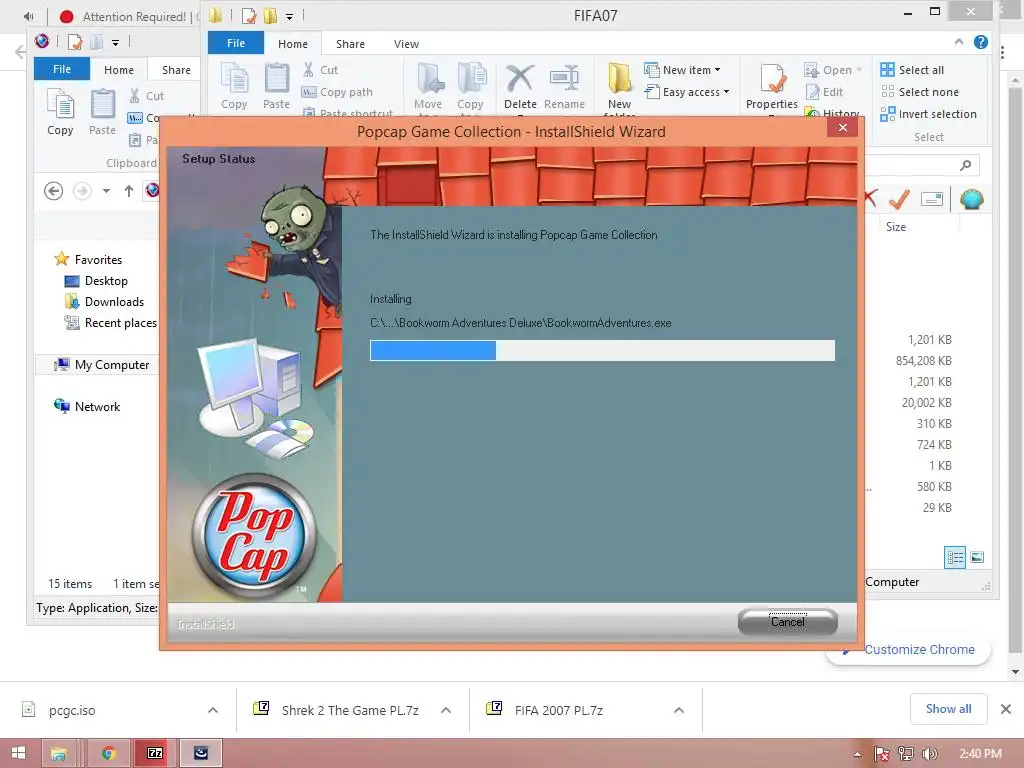Open File tab in FIFA07 window
This screenshot has width=1024, height=768.
(236, 43)
